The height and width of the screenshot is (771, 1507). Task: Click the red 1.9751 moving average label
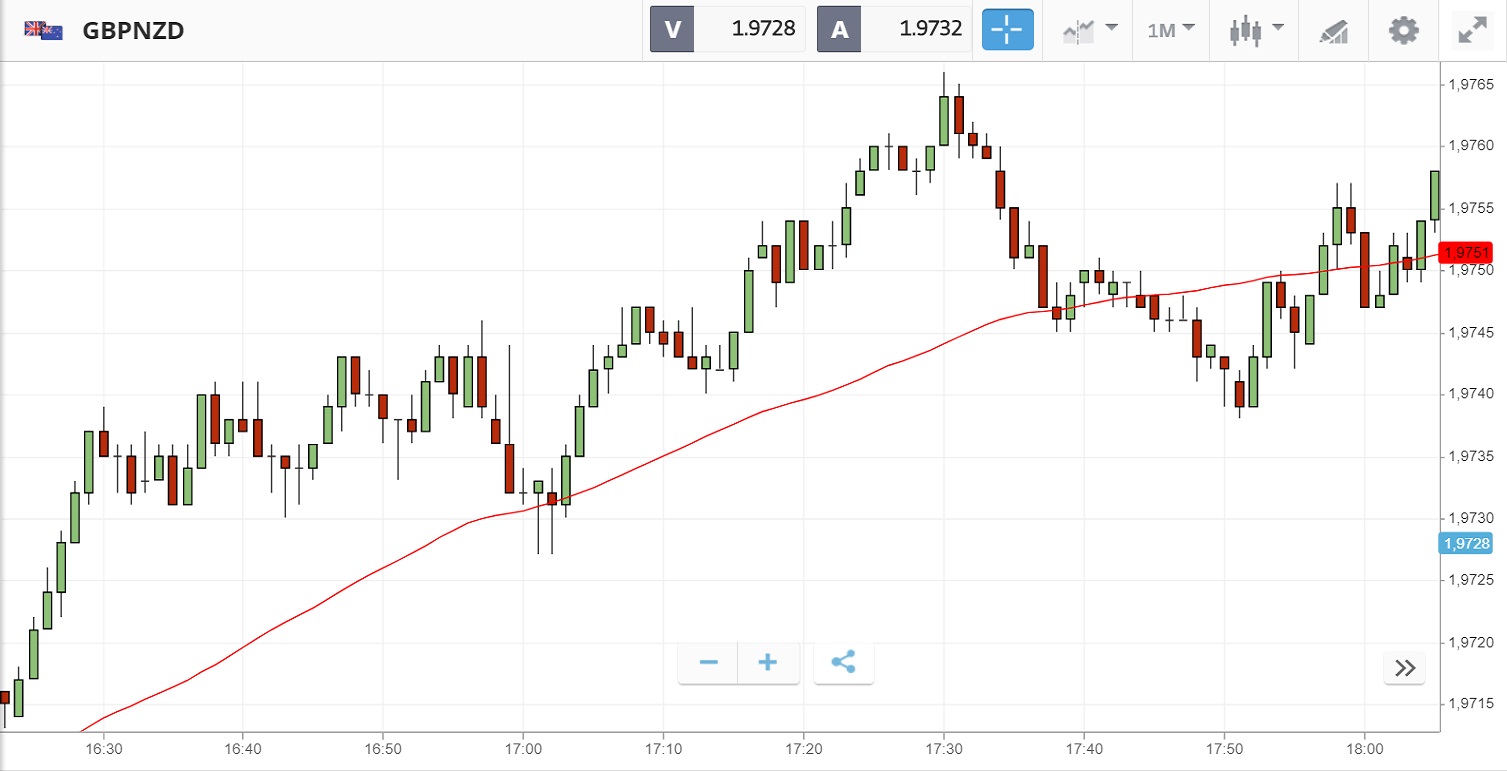1465,252
